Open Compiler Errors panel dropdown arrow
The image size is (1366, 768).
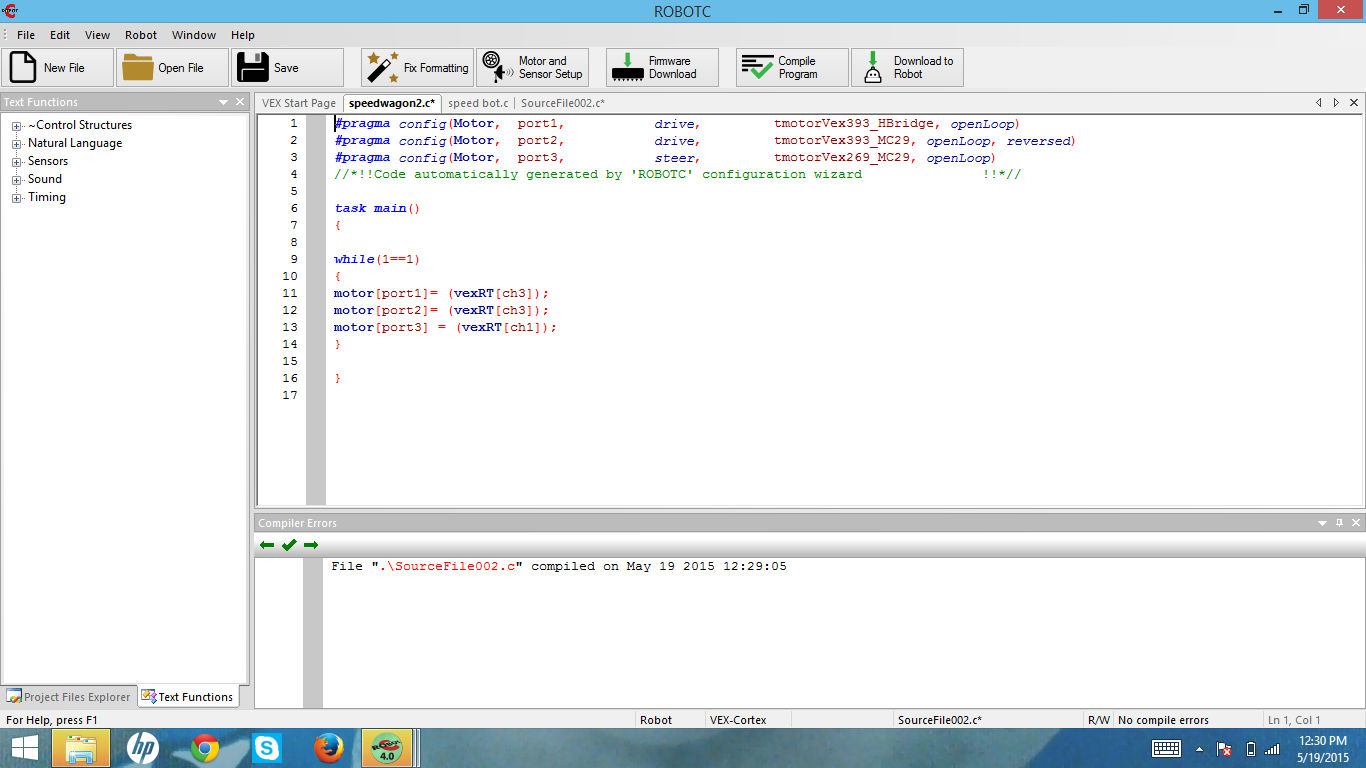tap(1323, 523)
